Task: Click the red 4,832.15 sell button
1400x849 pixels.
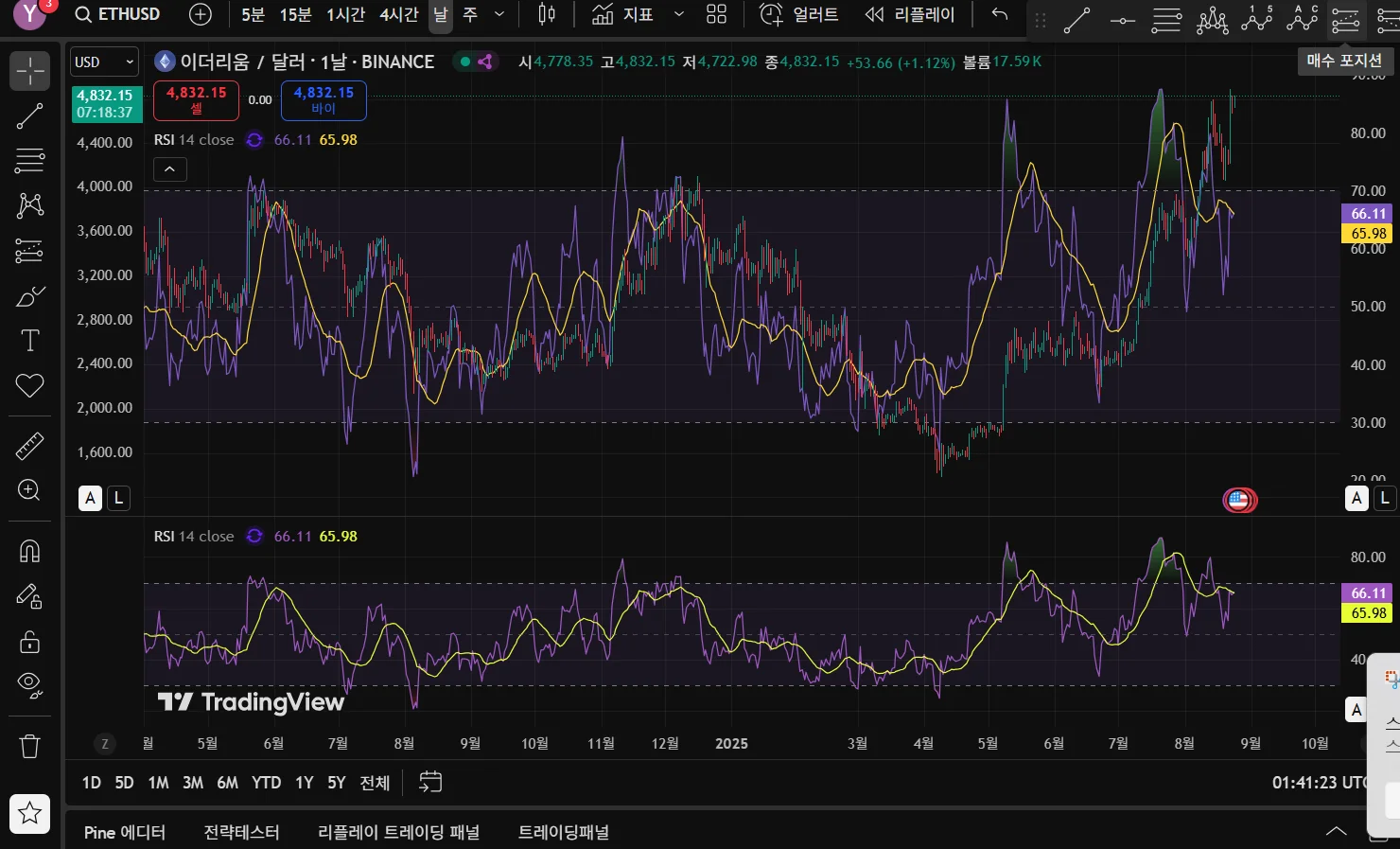Action: pos(196,99)
